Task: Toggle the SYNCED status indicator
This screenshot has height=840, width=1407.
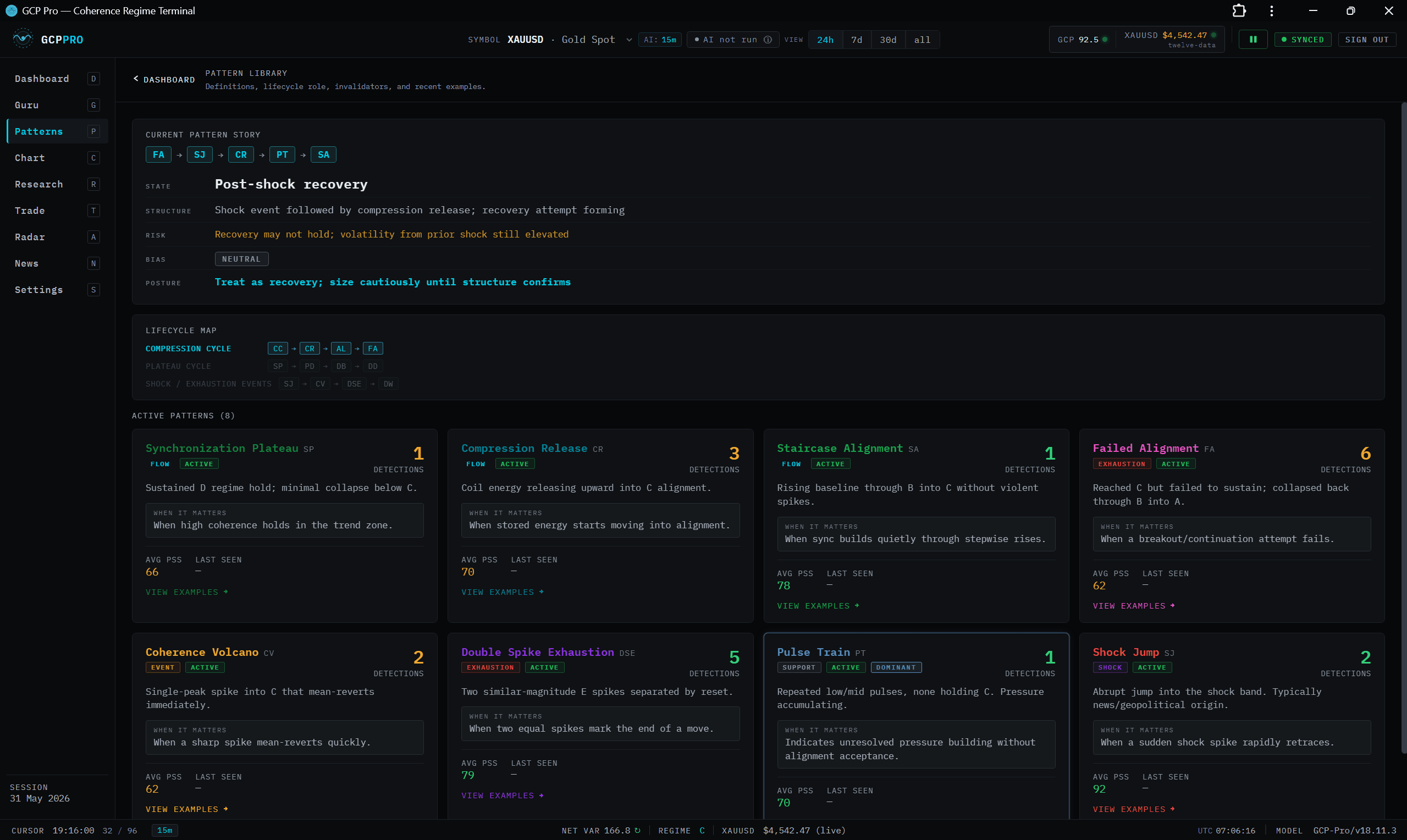Action: pyautogui.click(x=1303, y=40)
